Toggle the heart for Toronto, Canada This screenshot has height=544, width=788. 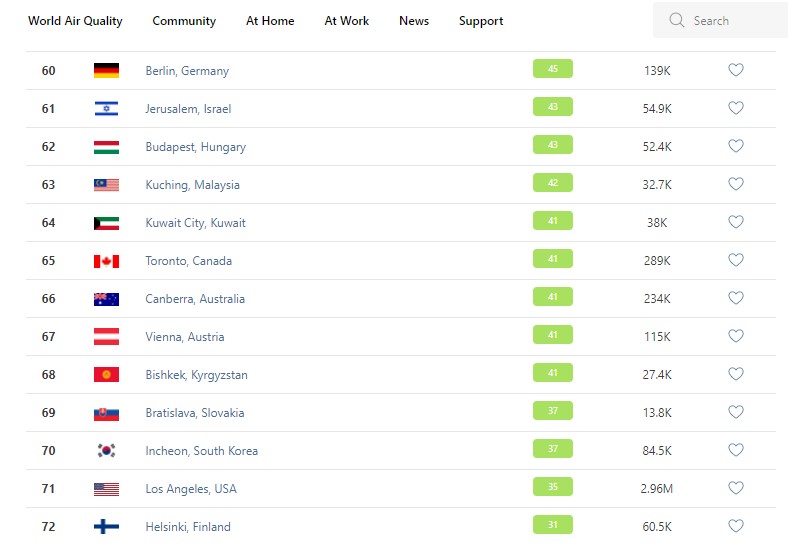pos(736,261)
